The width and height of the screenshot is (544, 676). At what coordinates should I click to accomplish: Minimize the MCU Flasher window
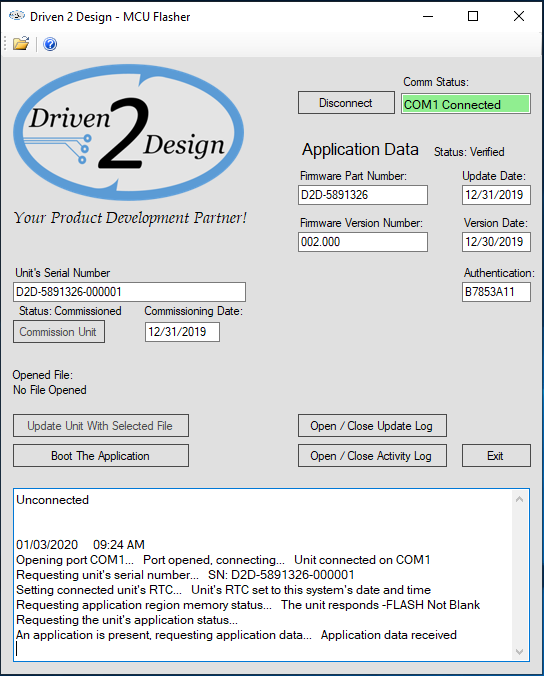(428, 16)
